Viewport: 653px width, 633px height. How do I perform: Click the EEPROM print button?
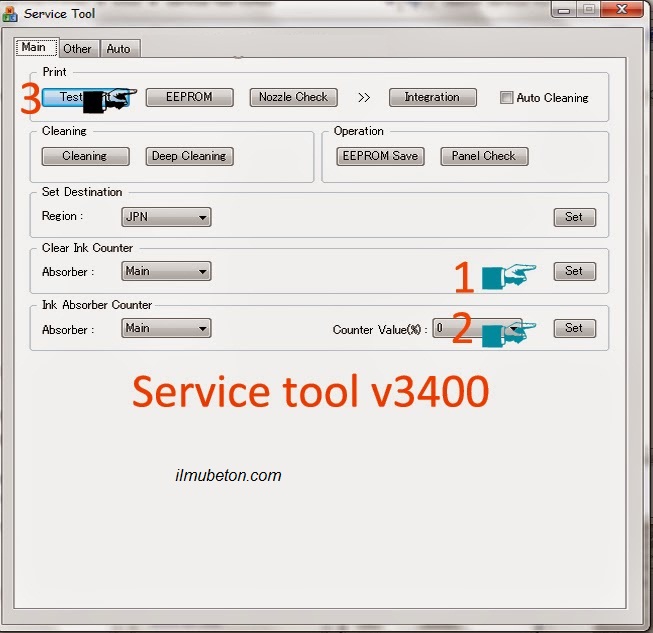coord(189,97)
